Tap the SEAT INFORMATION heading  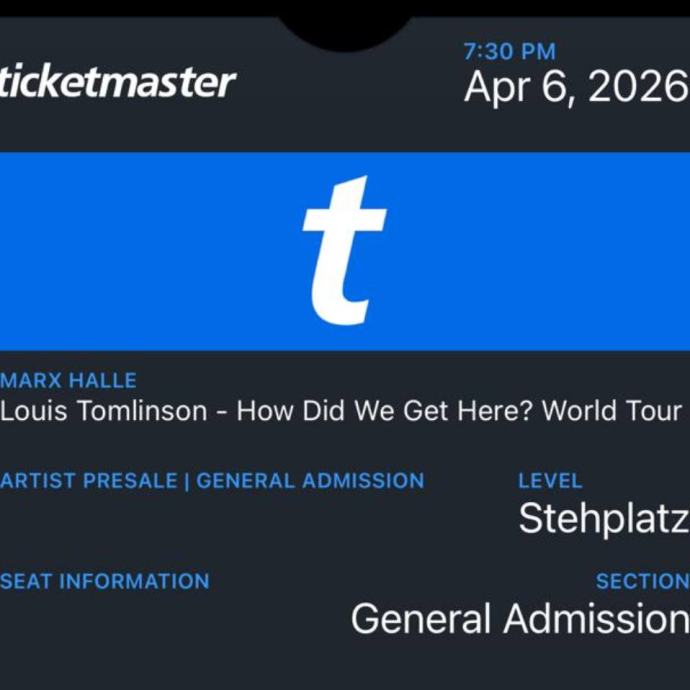click(105, 581)
